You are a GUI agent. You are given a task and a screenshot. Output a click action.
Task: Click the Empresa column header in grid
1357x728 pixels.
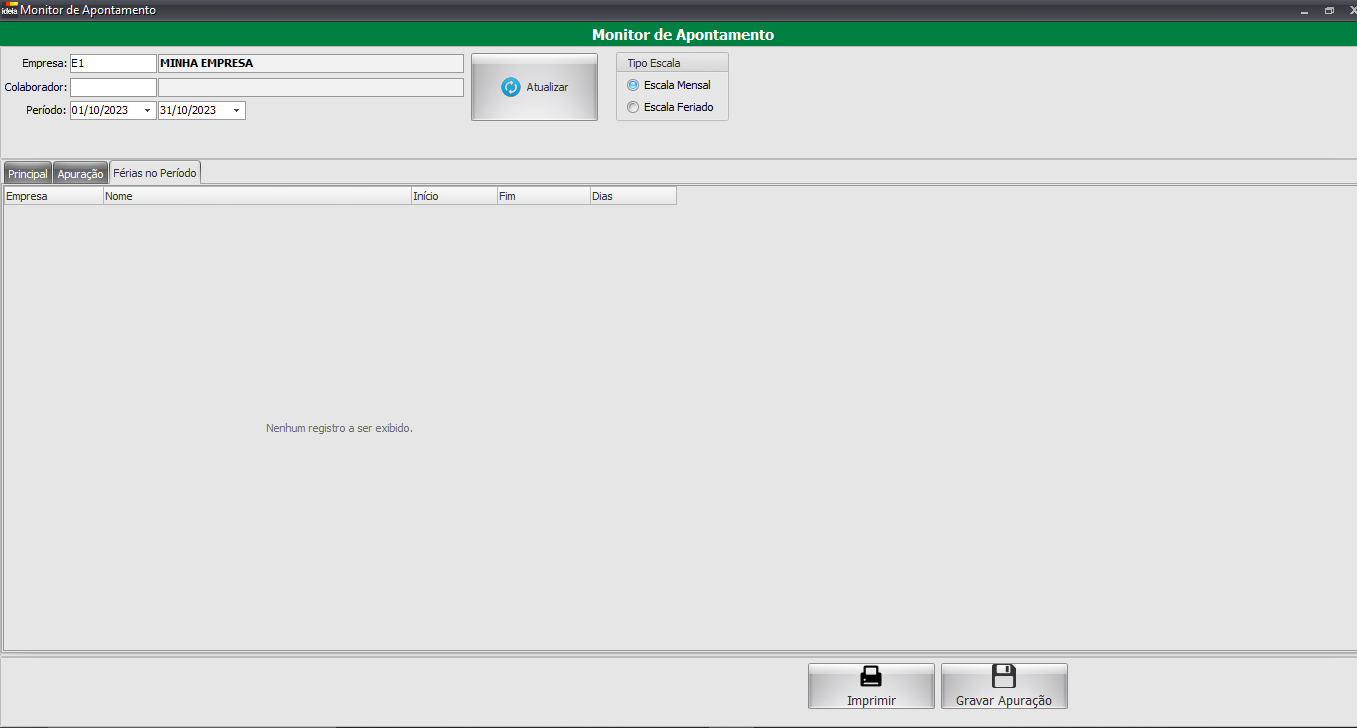click(53, 196)
